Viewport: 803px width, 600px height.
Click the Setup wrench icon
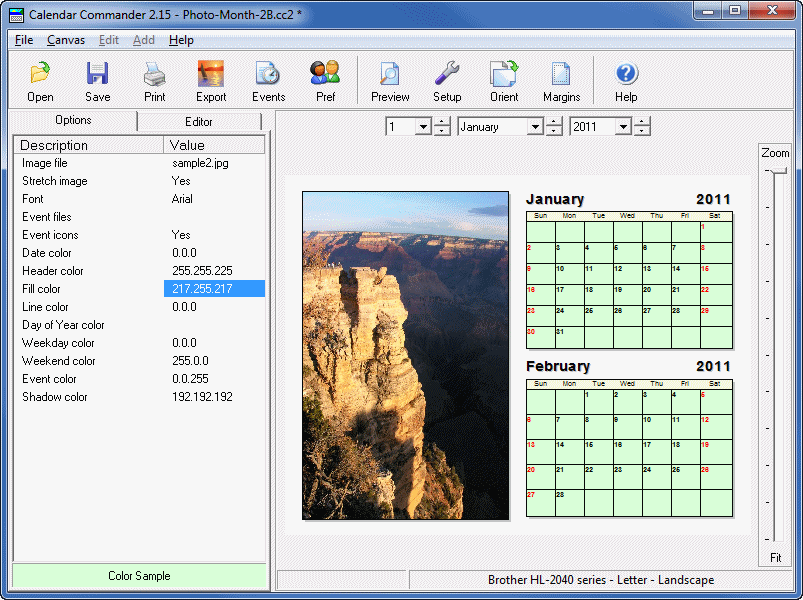[x=446, y=80]
